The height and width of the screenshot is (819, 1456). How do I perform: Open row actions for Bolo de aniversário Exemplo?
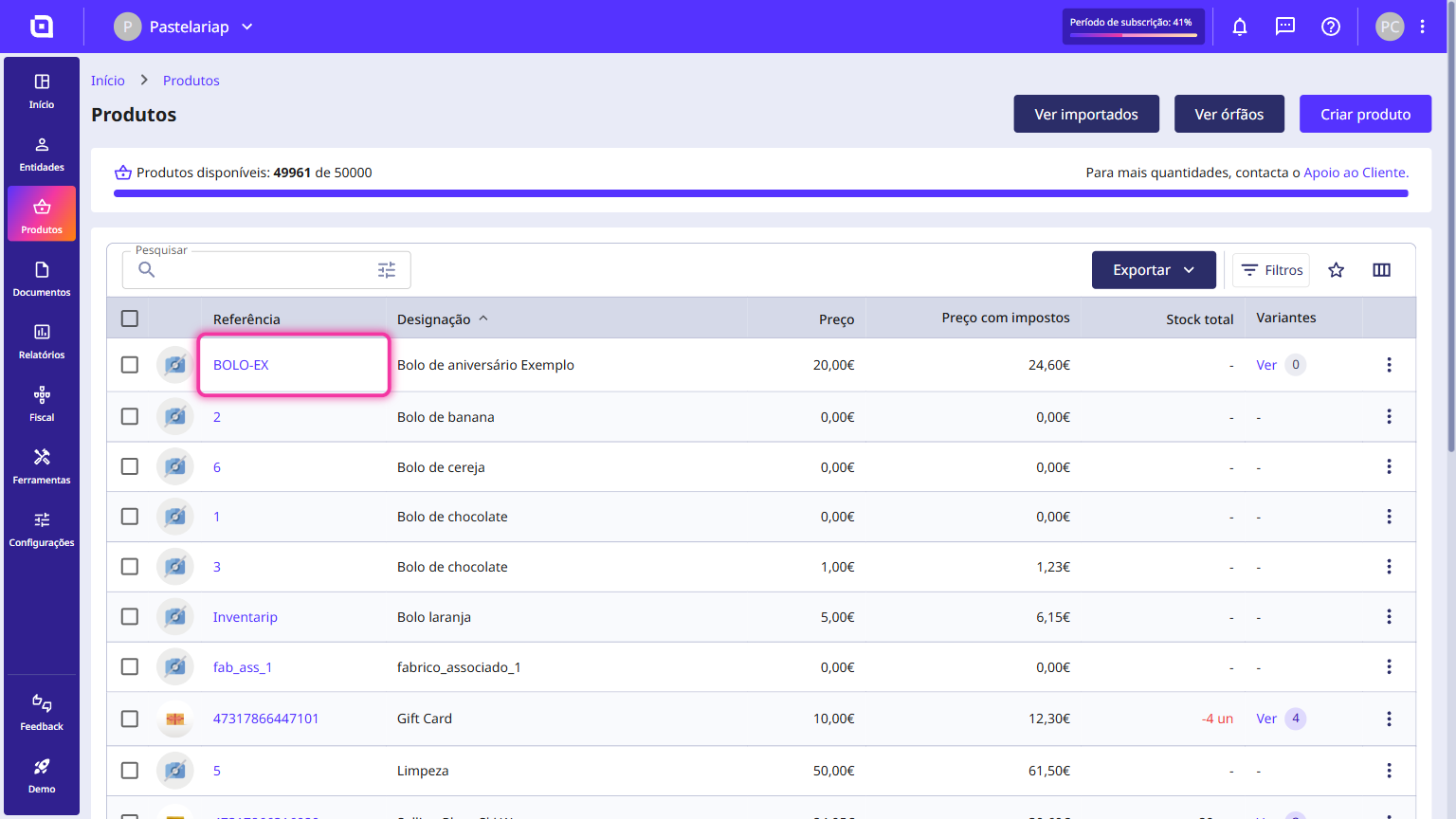point(1389,365)
